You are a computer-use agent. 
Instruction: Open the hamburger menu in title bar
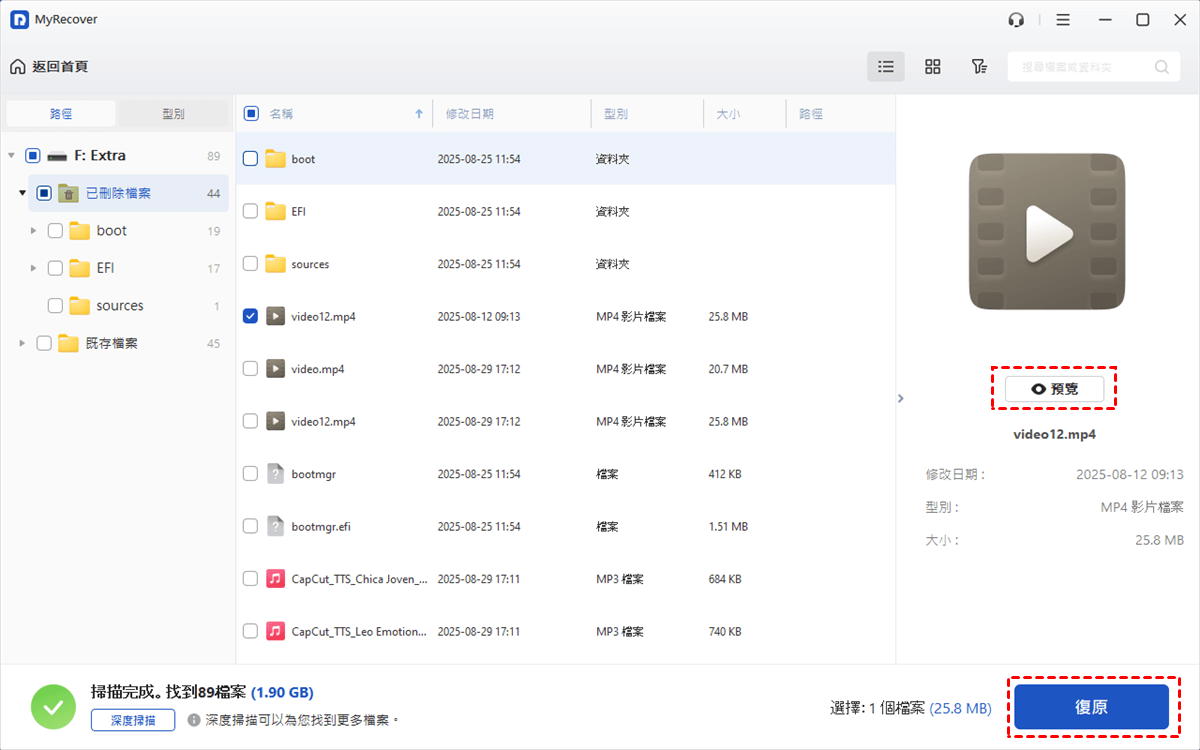point(1063,20)
